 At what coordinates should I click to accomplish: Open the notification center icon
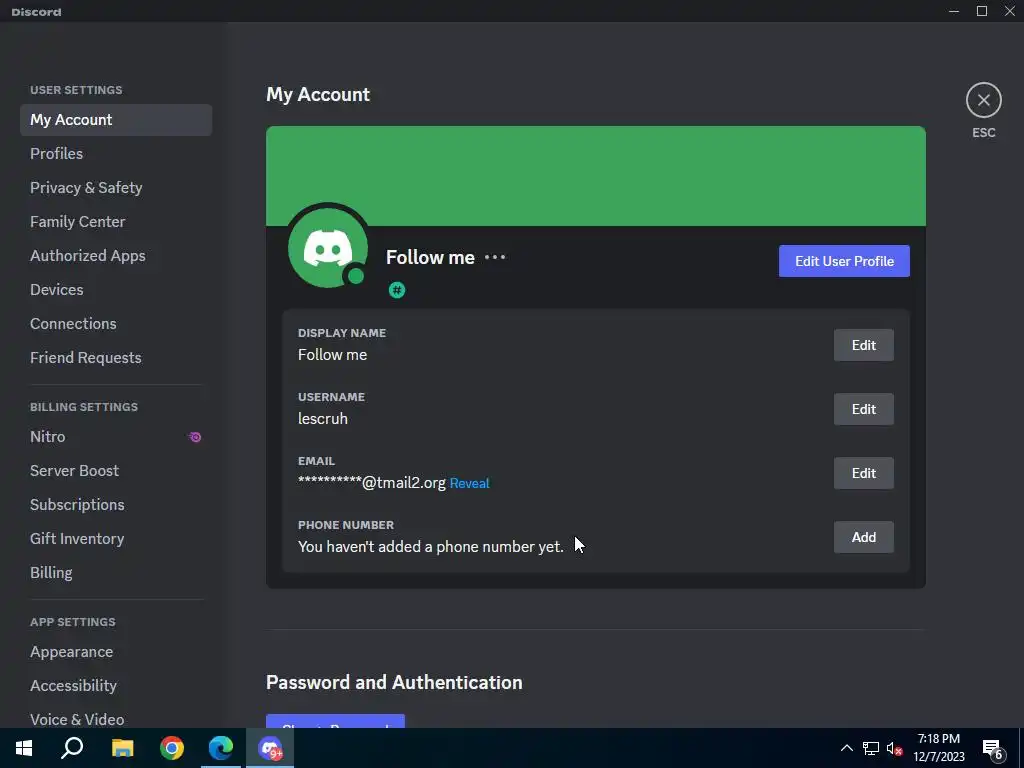pos(993,749)
